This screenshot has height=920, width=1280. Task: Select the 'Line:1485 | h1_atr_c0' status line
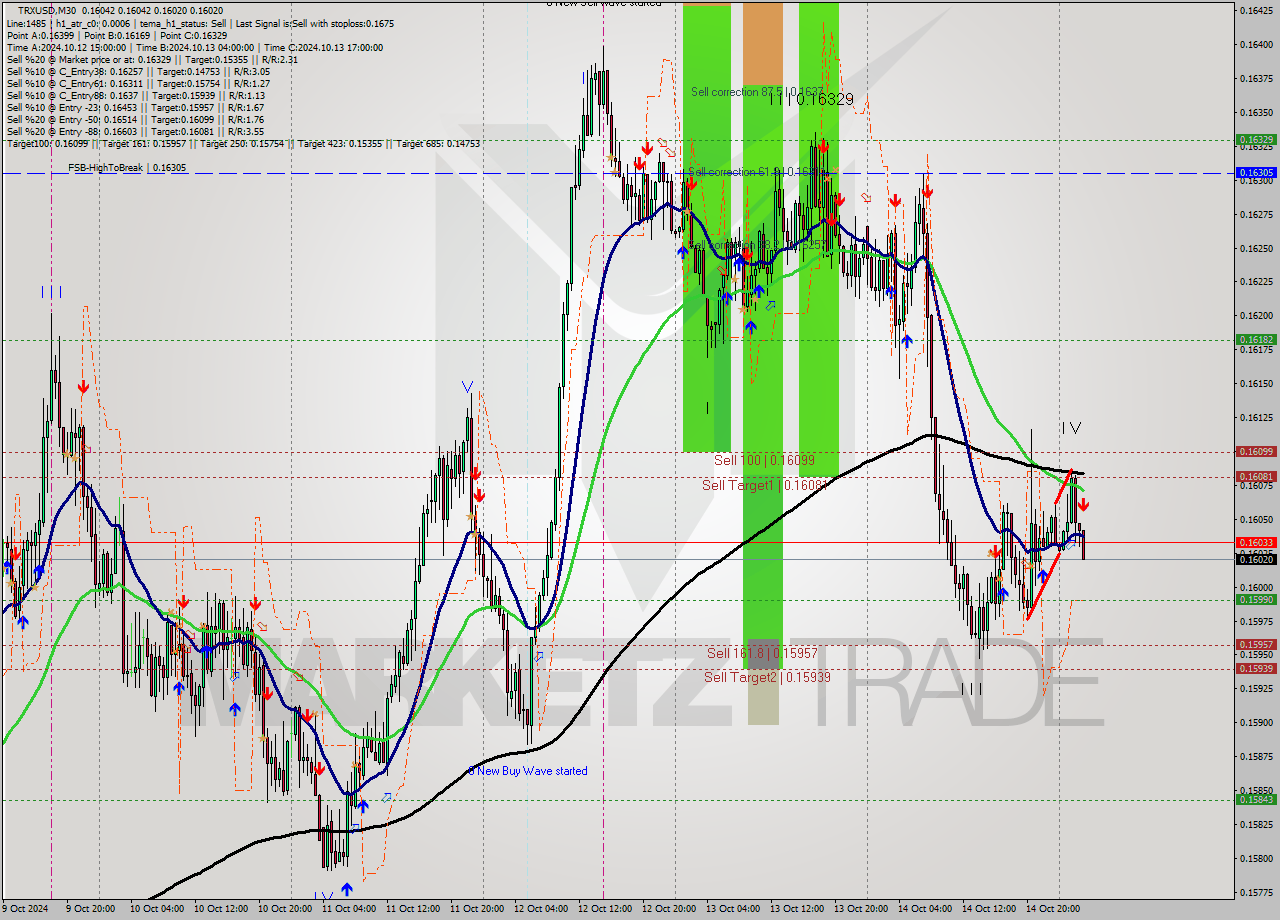[200, 23]
